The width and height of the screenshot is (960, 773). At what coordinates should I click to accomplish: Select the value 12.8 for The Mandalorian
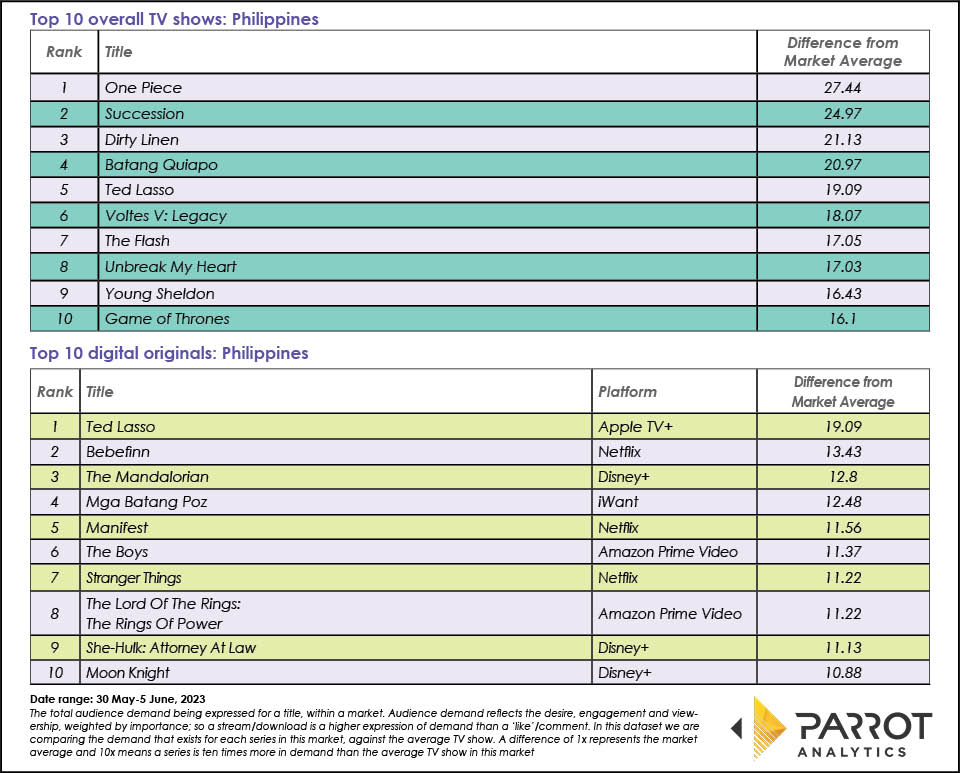(842, 477)
